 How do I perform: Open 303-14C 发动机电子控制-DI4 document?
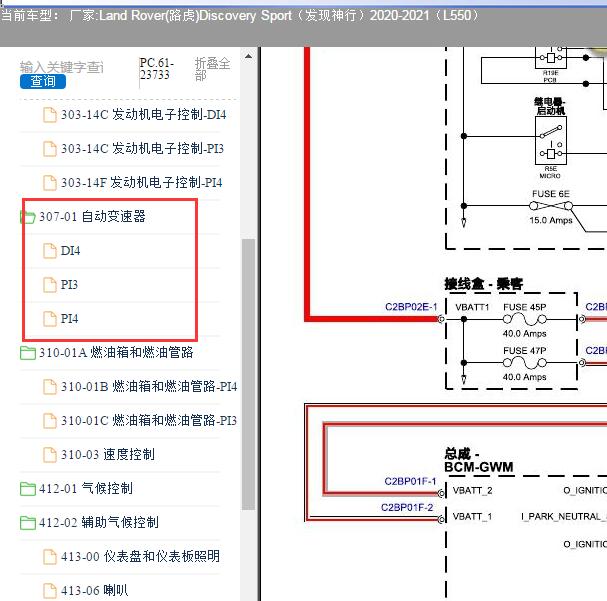[x=143, y=115]
